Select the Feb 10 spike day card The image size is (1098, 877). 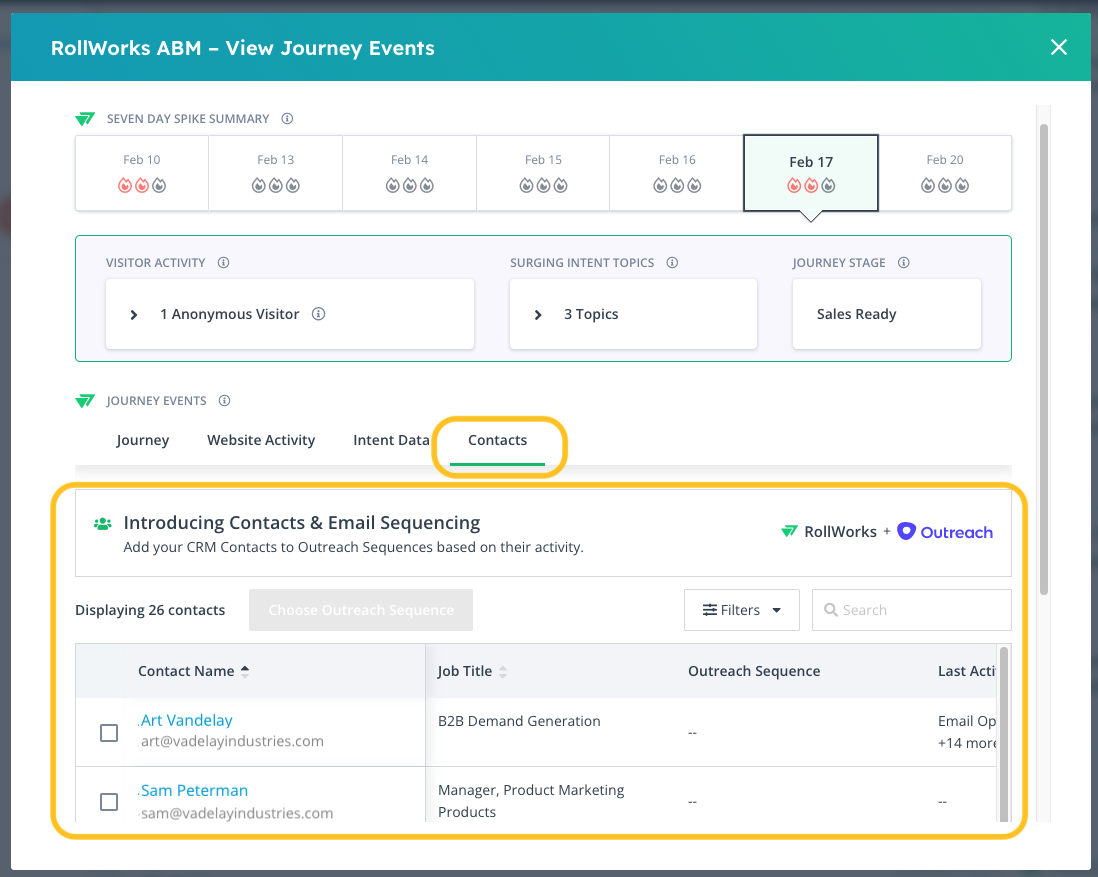click(142, 173)
